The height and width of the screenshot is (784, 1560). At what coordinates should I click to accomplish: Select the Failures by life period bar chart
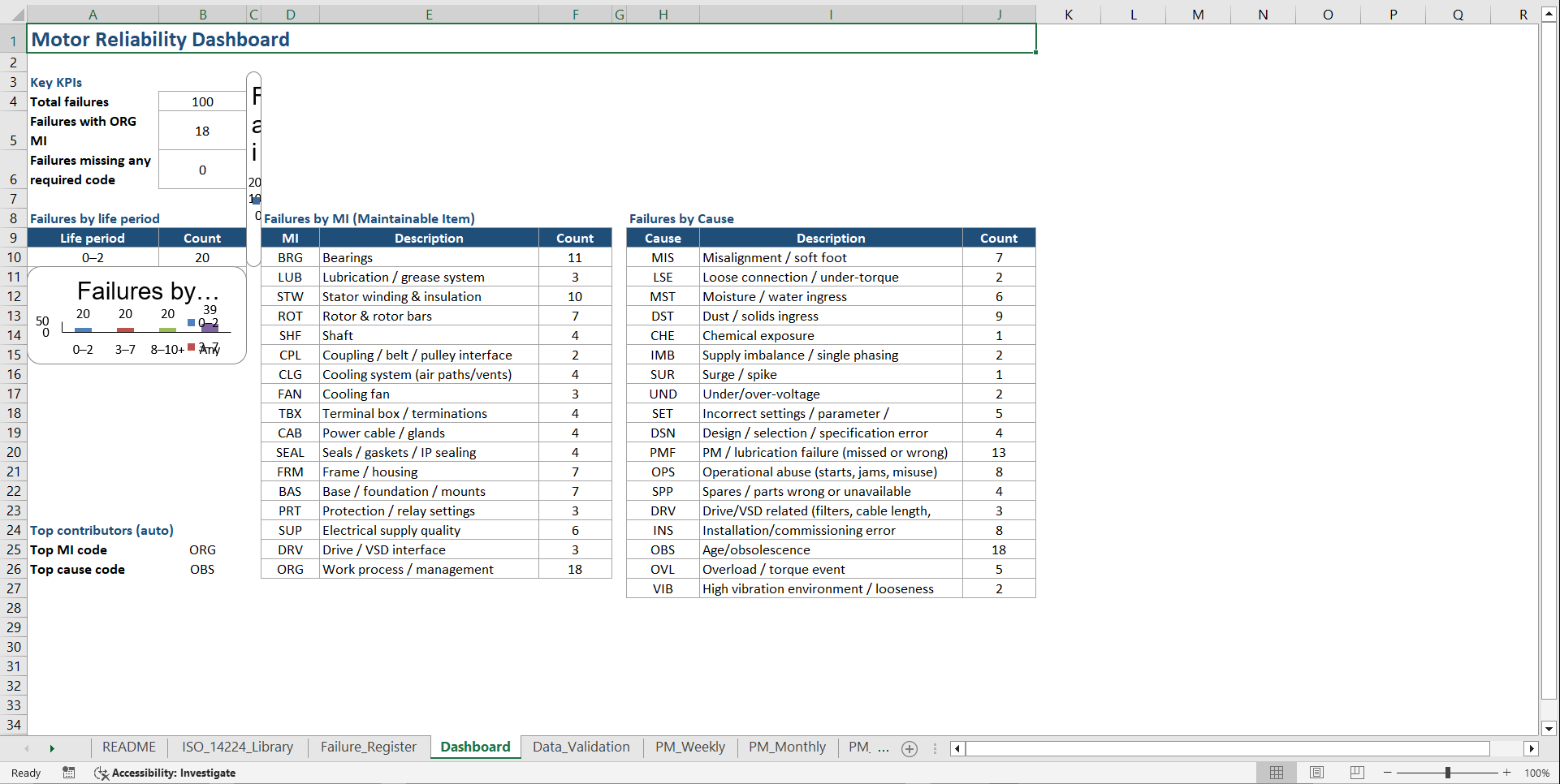[136, 315]
